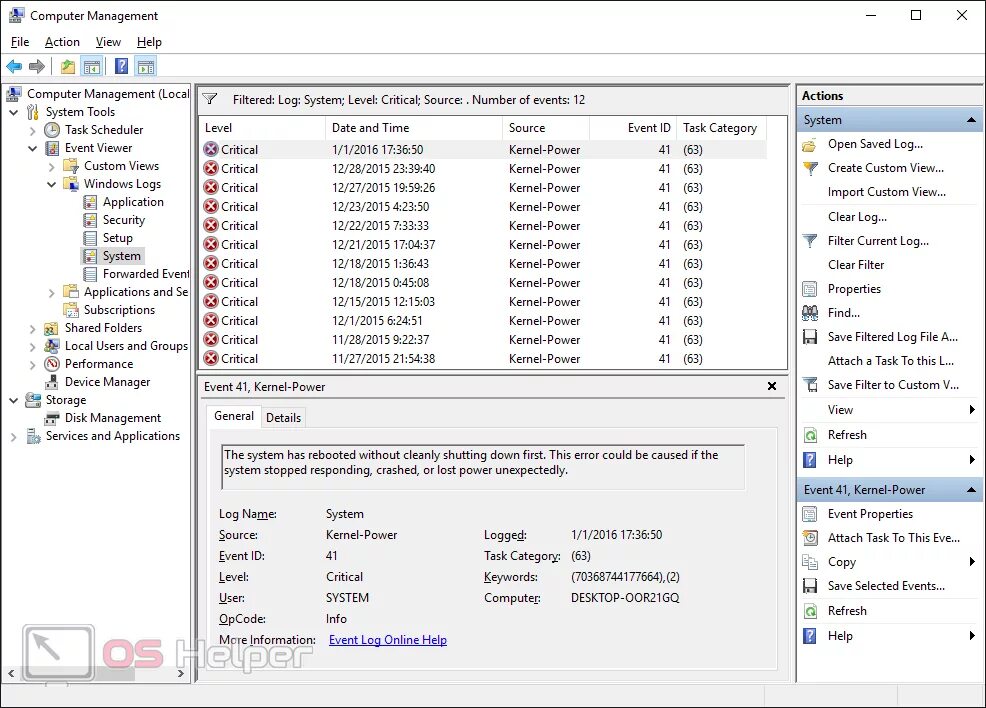Image resolution: width=986 pixels, height=708 pixels.
Task: Click the Performance icon in tree
Action: pyautogui.click(x=52, y=363)
